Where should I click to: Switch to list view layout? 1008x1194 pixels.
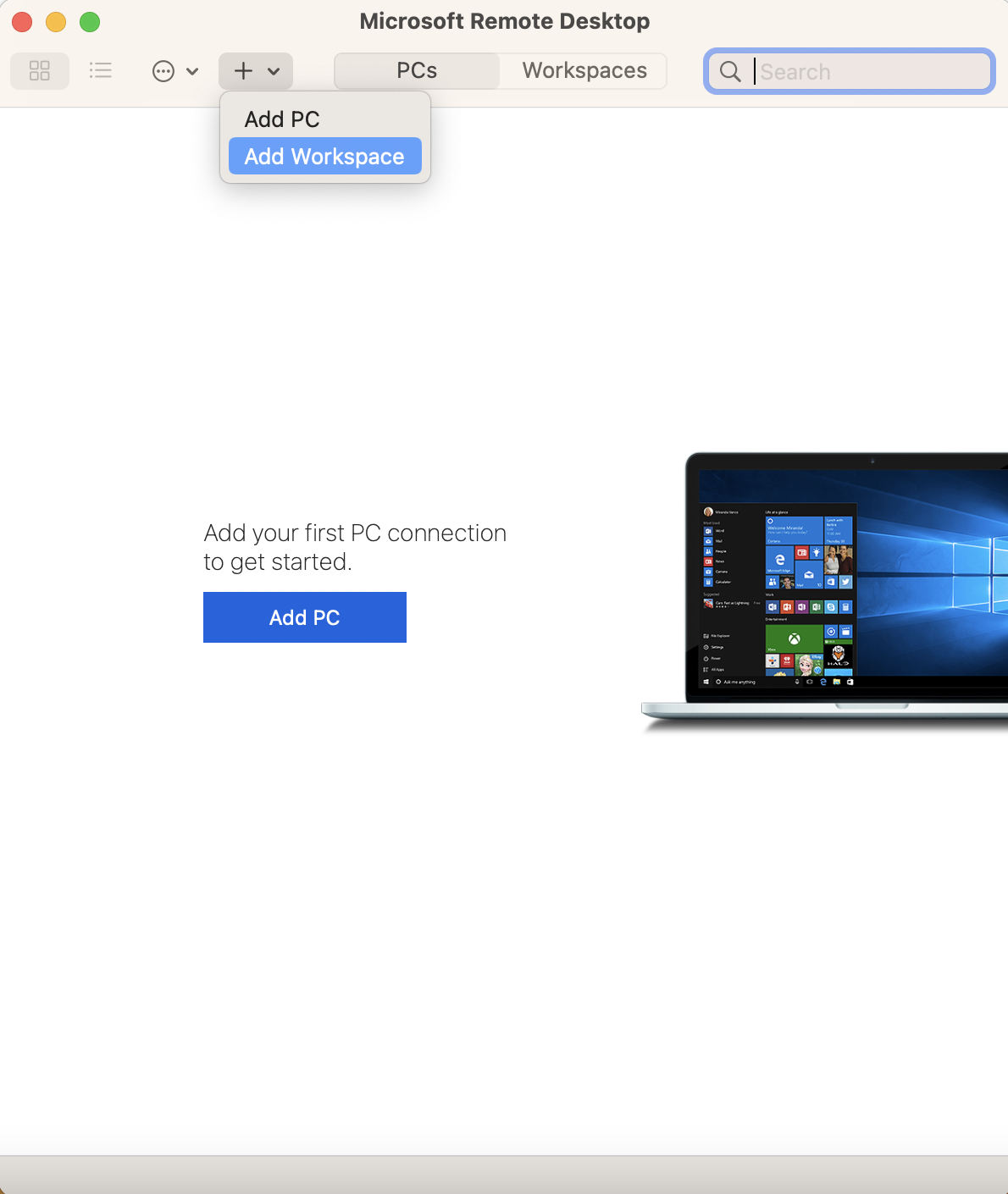pyautogui.click(x=101, y=70)
